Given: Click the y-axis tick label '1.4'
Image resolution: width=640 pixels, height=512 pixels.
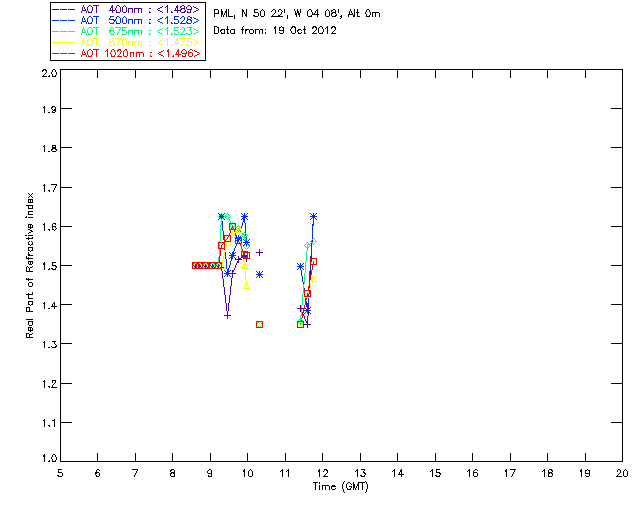Looking at the screenshot, I should [49, 305].
